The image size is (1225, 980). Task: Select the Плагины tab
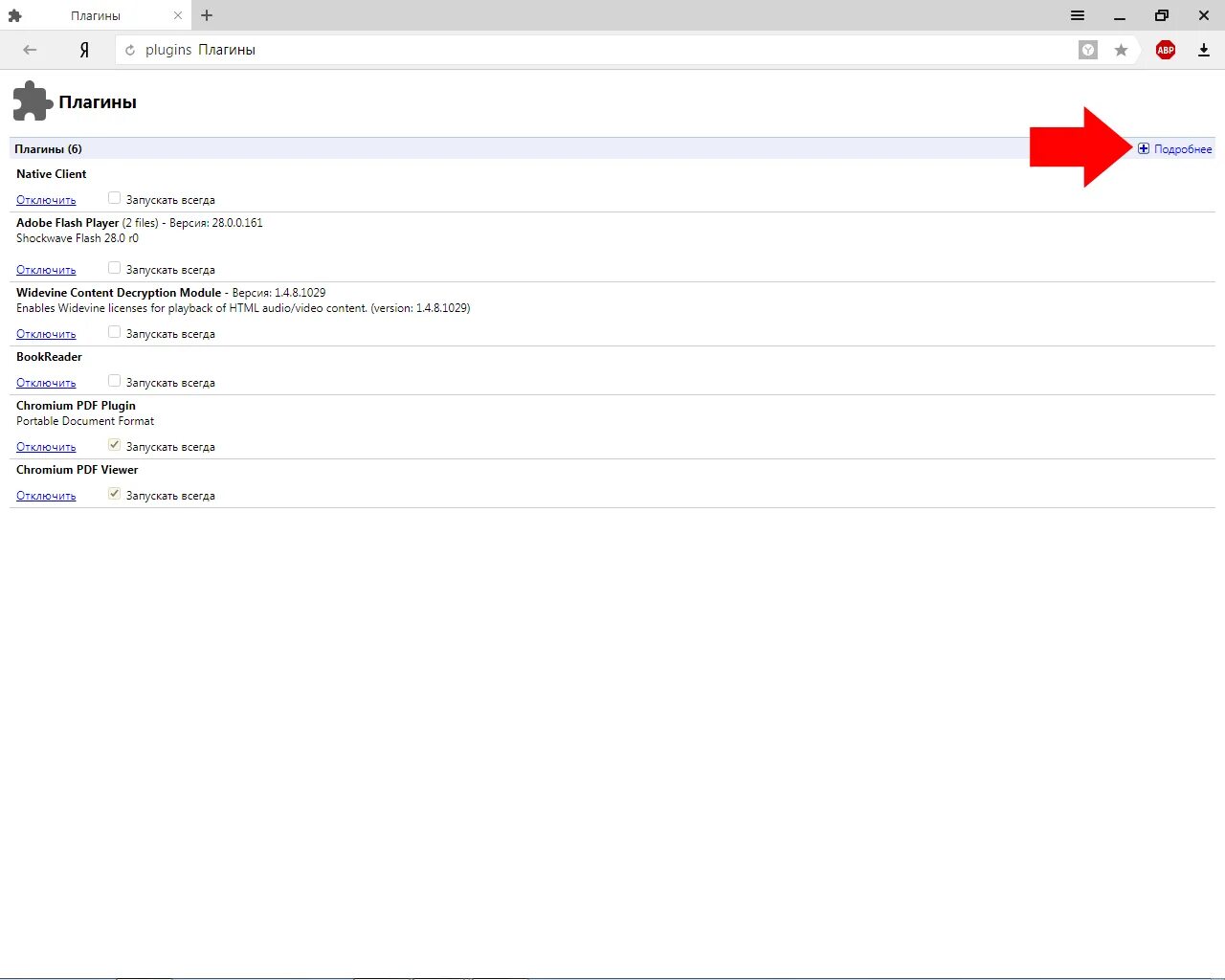[x=96, y=15]
